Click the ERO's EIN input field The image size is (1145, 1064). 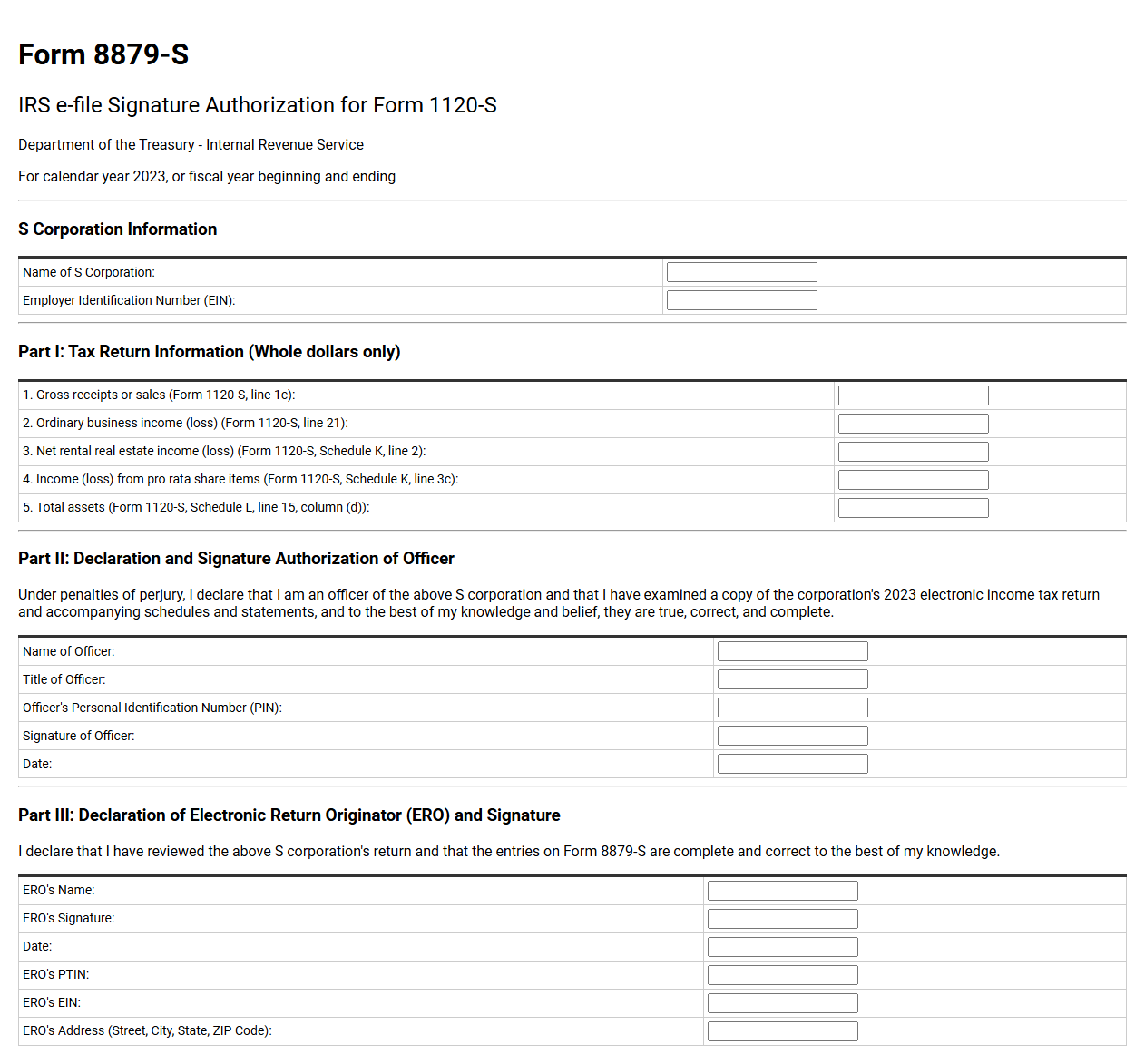(x=782, y=1003)
